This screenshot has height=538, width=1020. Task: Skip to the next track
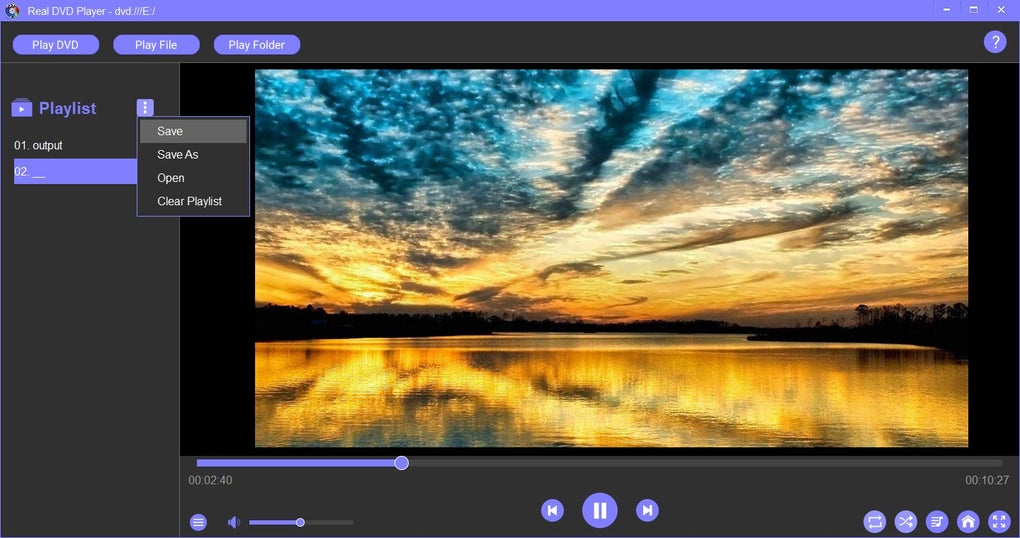[647, 510]
